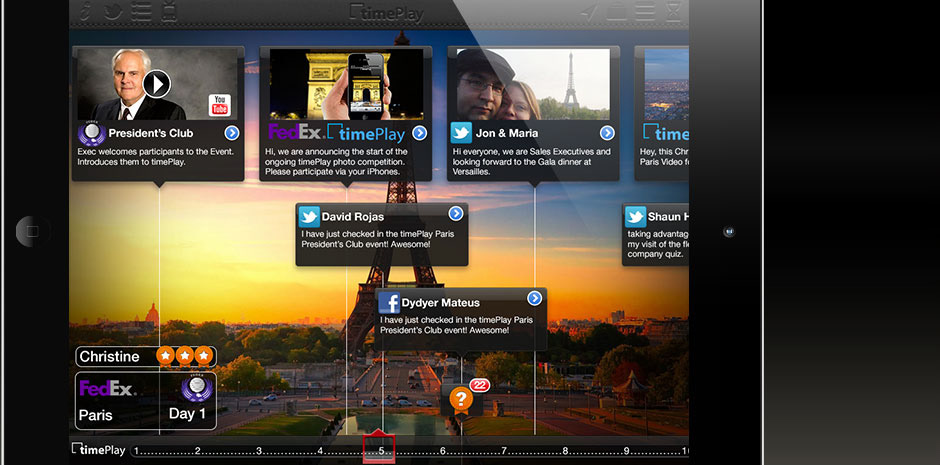The height and width of the screenshot is (465, 940).
Task: Tap the red 22 notification counter
Action: pos(480,385)
